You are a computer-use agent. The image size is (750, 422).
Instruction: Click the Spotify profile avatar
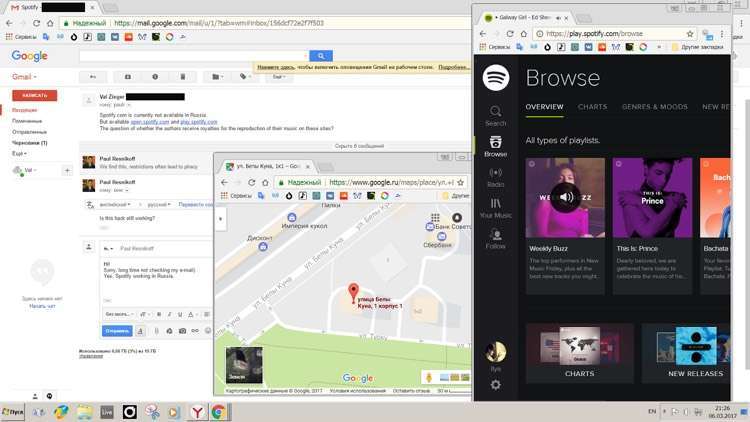[496, 352]
